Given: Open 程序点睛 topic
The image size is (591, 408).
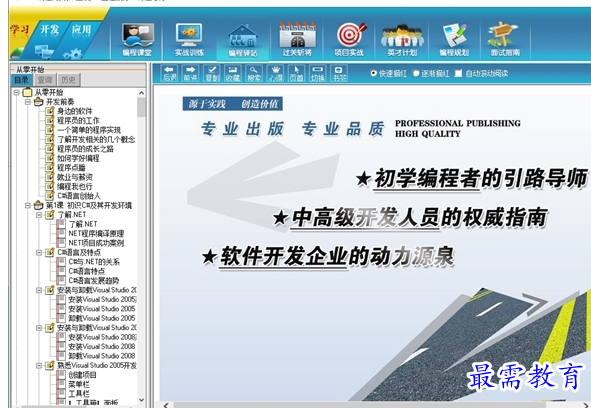Looking at the screenshot, I should tap(71, 167).
